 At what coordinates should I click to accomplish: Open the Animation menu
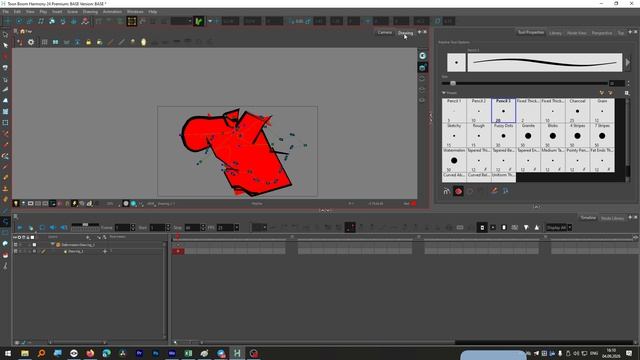112,12
